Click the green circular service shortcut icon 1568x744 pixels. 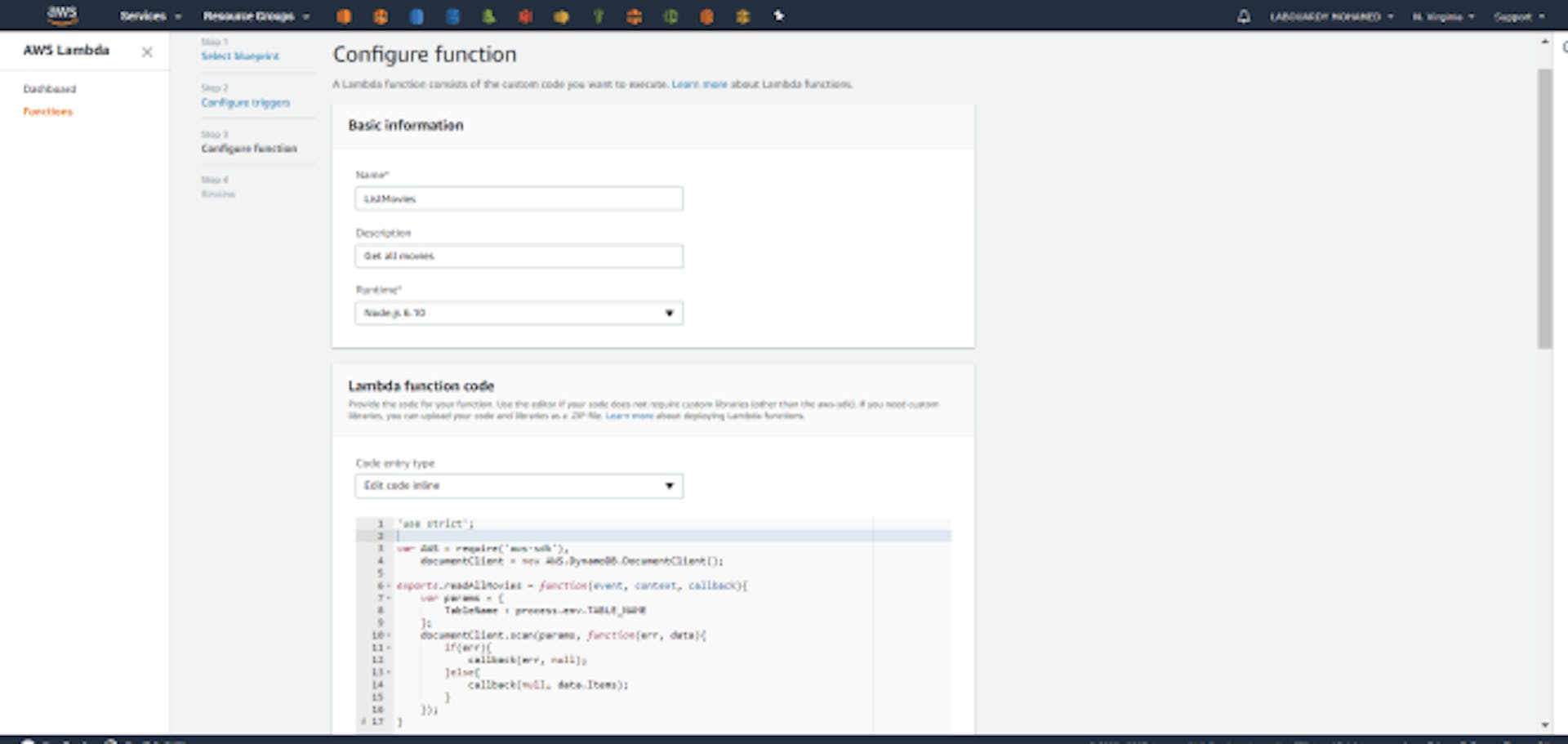(670, 16)
